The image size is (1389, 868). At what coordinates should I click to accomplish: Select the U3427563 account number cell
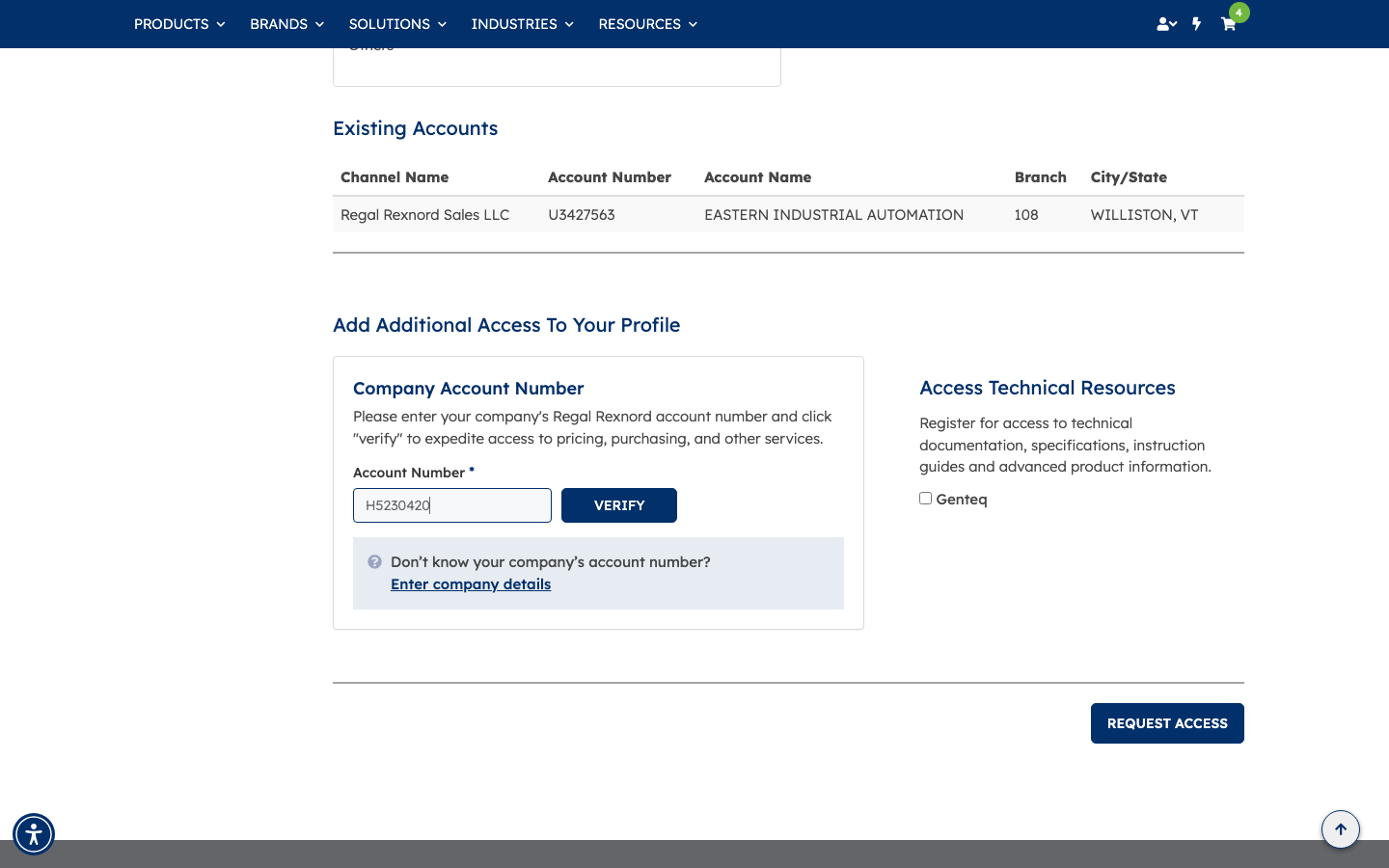coord(582,215)
